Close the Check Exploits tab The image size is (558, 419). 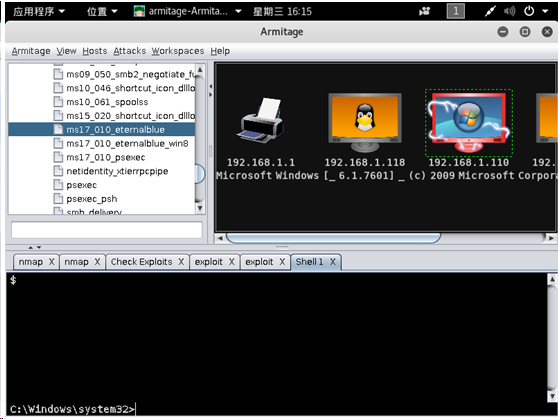coord(181,262)
